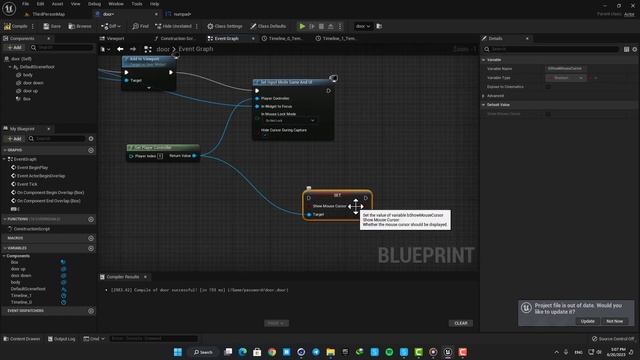Screen dimensions: 640x360
Task: Select the body component
Action: [28, 75]
